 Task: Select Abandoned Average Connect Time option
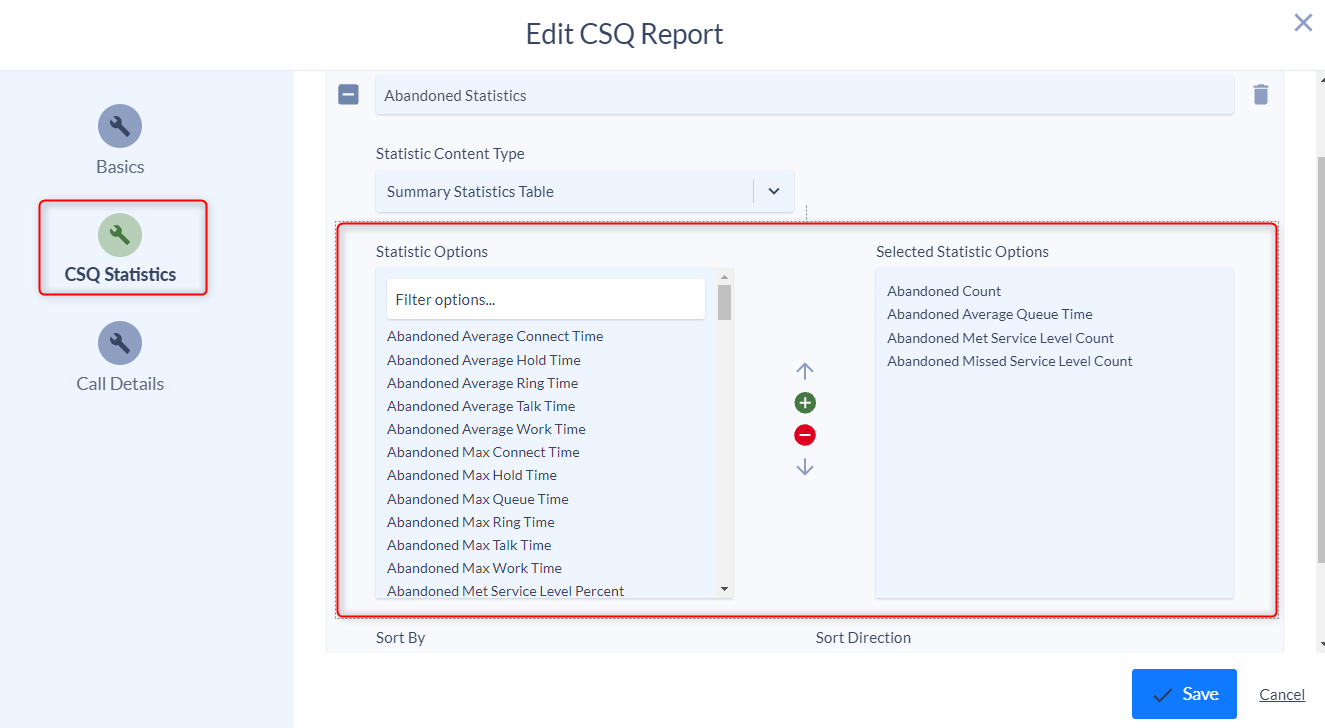(x=494, y=336)
